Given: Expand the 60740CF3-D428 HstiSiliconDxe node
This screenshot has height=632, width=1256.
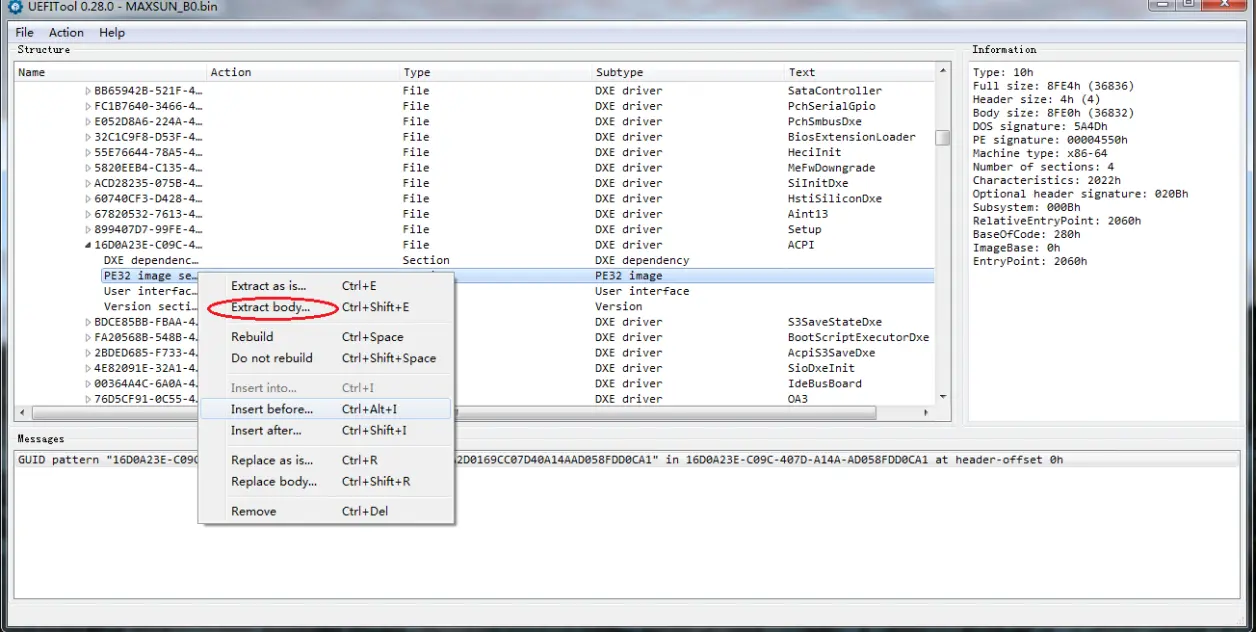Looking at the screenshot, I should (87, 199).
